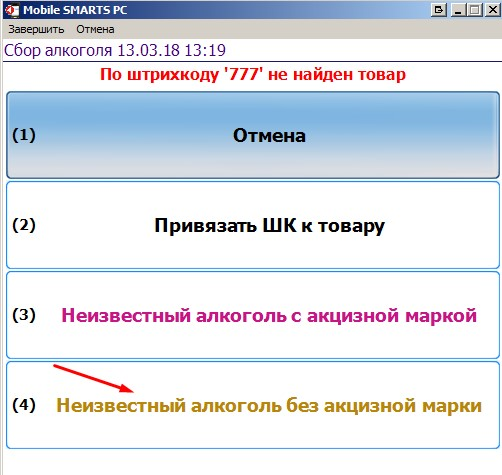Open the Завершить menu item
502x475 pixels.
tap(36, 29)
